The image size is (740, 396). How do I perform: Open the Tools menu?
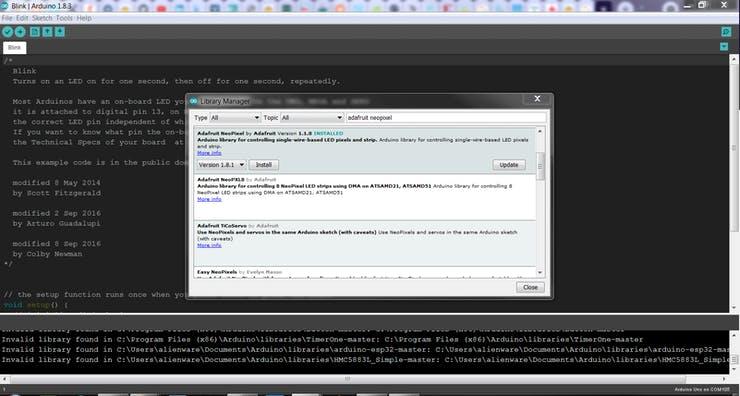(64, 18)
